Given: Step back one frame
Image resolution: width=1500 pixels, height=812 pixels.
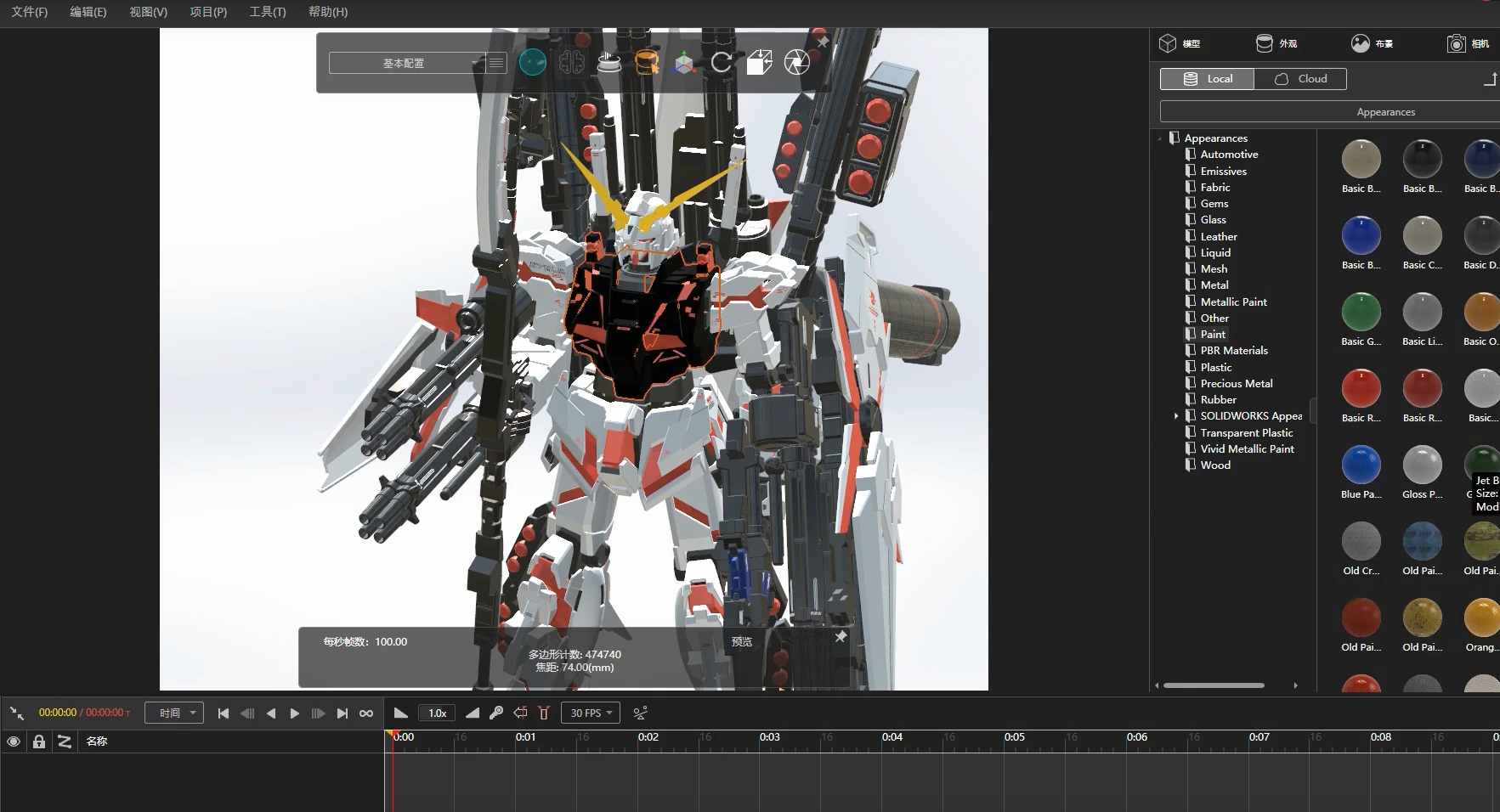Looking at the screenshot, I should click(247, 713).
